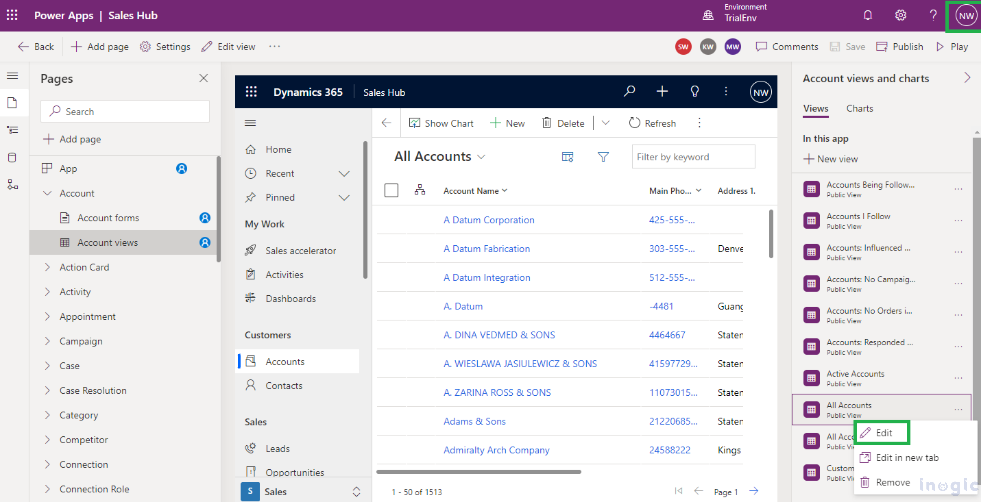The height and width of the screenshot is (502, 981).
Task: Tick the select-all checkbox in grid header
Action: tap(391, 190)
